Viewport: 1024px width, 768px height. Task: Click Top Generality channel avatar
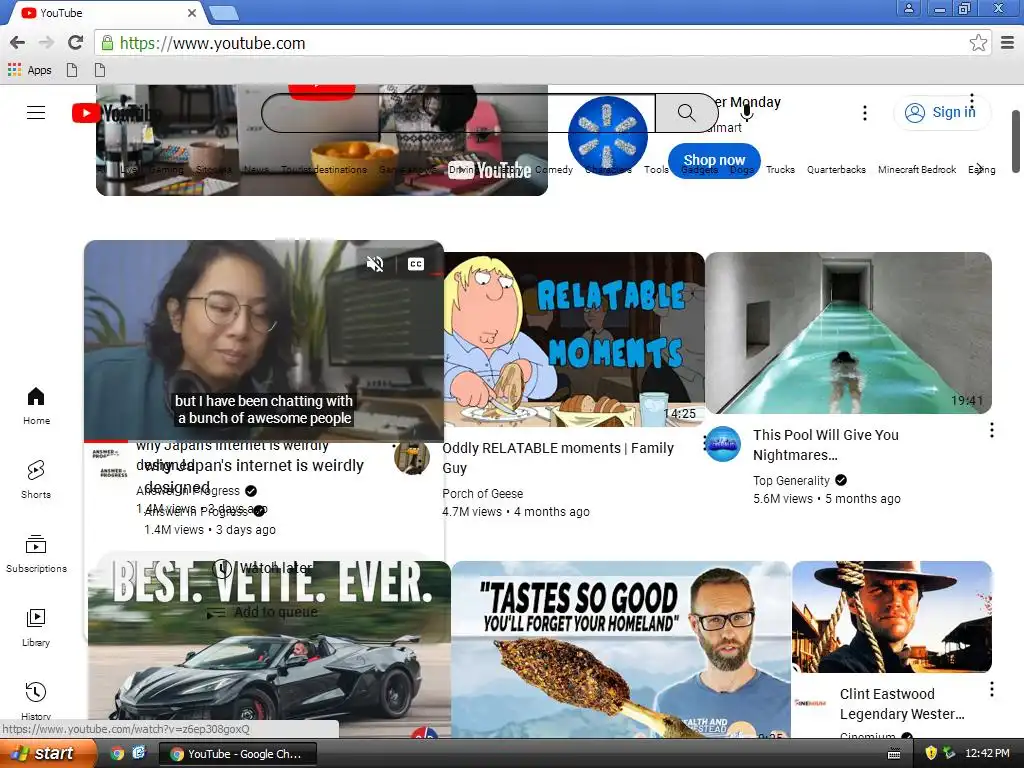(723, 444)
